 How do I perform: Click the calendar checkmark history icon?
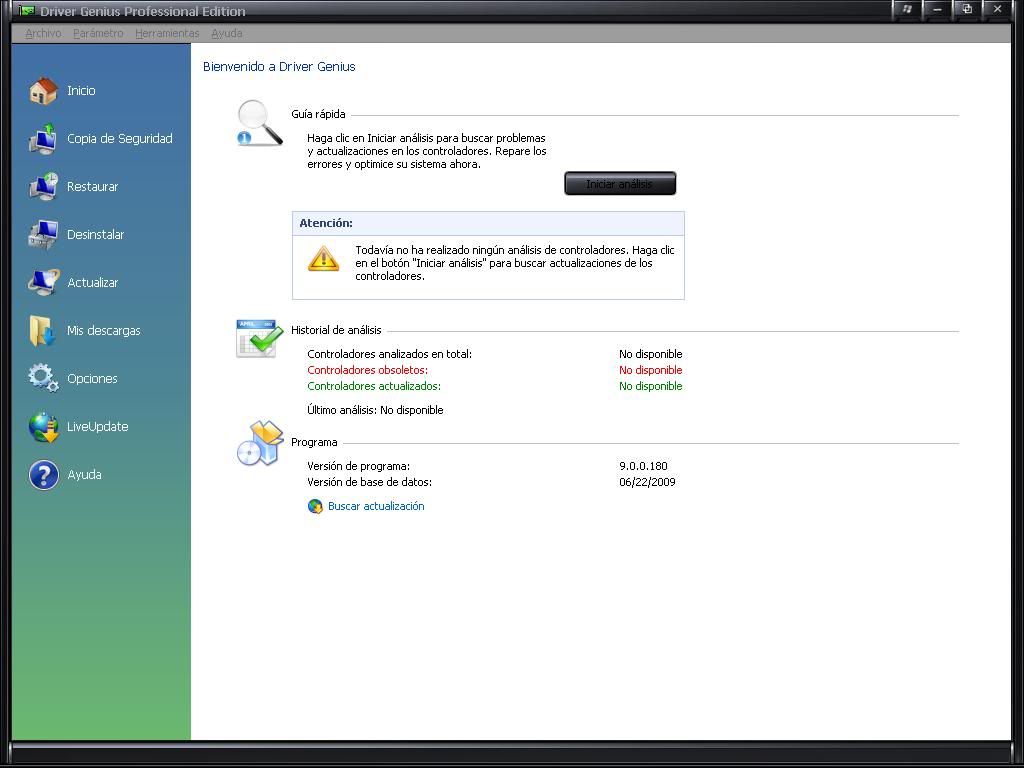pos(260,338)
